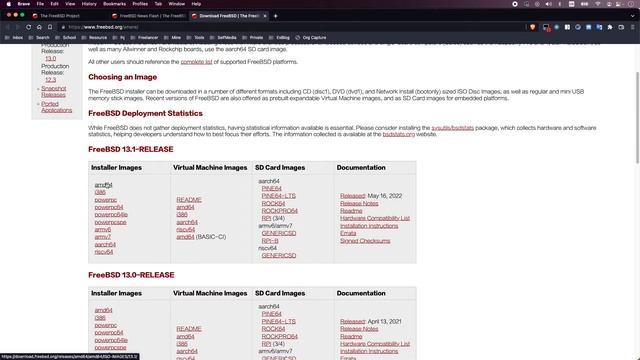
Task: Open the Apple menu
Action: 8,4
